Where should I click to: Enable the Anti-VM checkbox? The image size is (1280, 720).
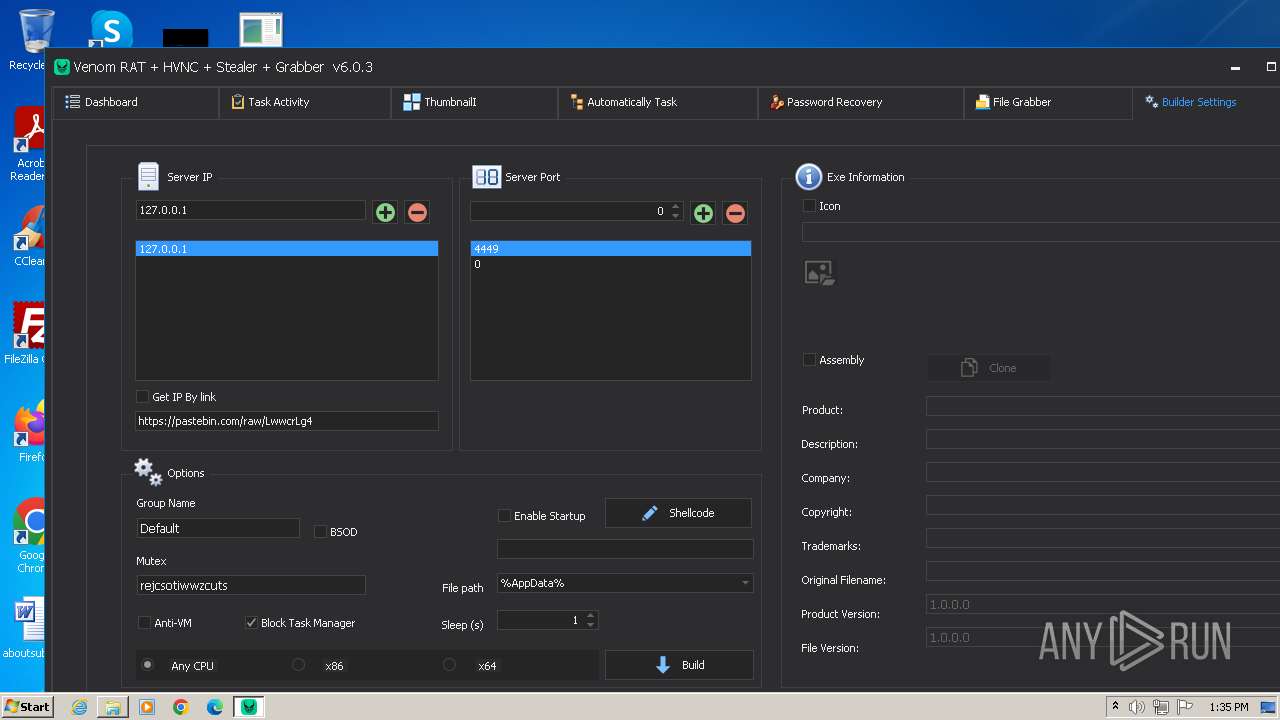(x=144, y=623)
